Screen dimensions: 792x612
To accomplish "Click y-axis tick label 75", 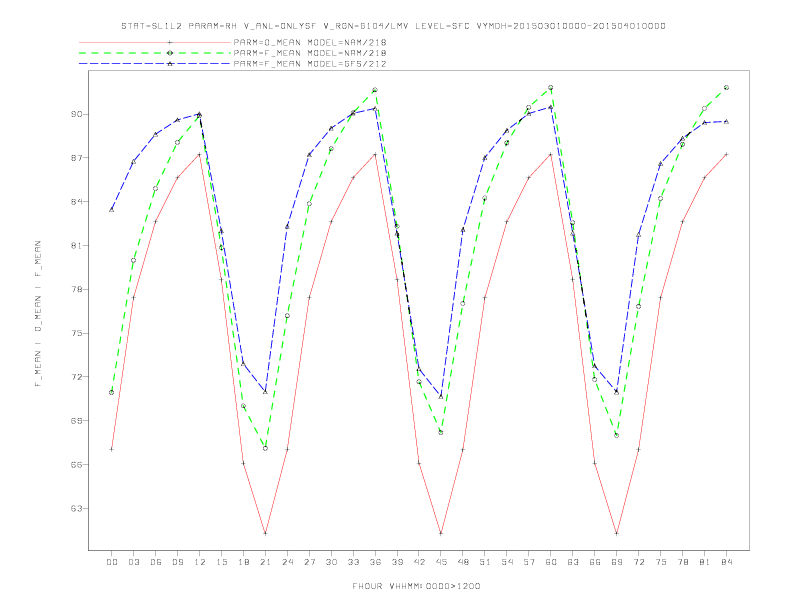I will [x=76, y=333].
